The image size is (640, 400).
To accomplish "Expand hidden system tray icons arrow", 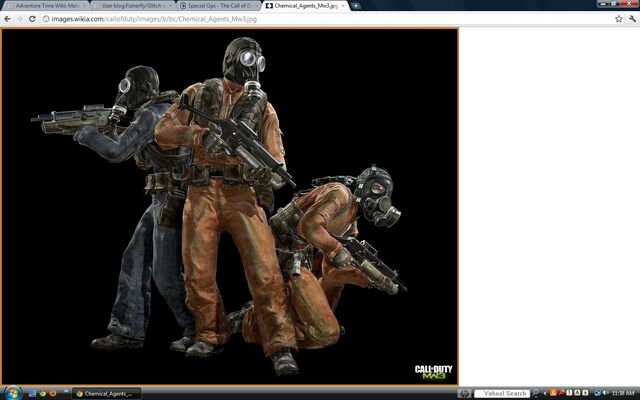I will coord(545,393).
